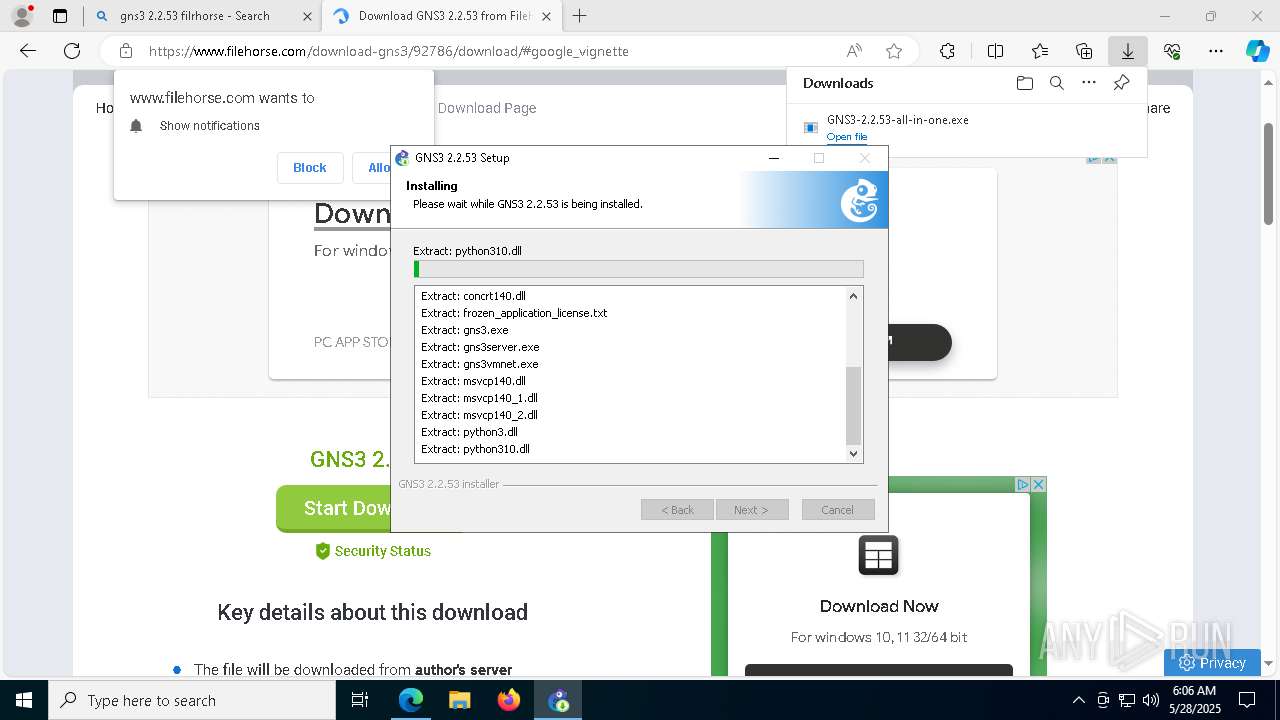Image resolution: width=1280 pixels, height=720 pixels.
Task: Open more options in Downloads panel
Action: coord(1089,83)
